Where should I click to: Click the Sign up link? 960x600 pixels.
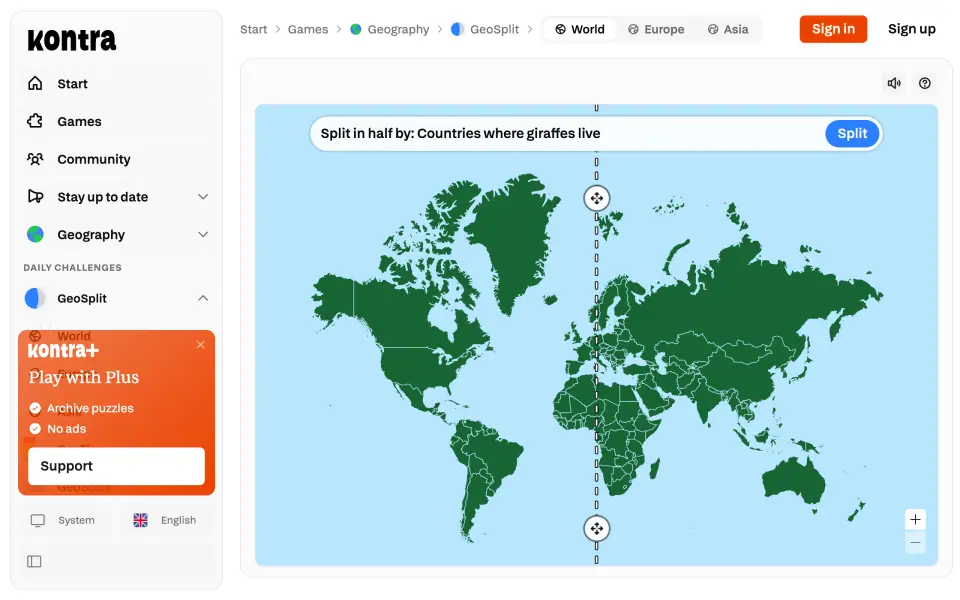912,29
